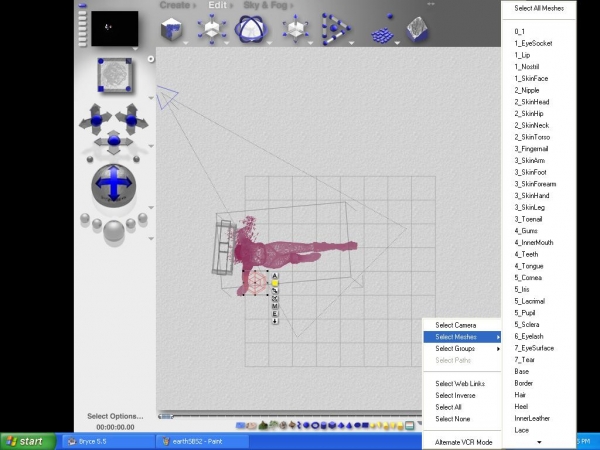Click the E edit icon beside selected object
This screenshot has height=450, width=600.
coord(275,314)
